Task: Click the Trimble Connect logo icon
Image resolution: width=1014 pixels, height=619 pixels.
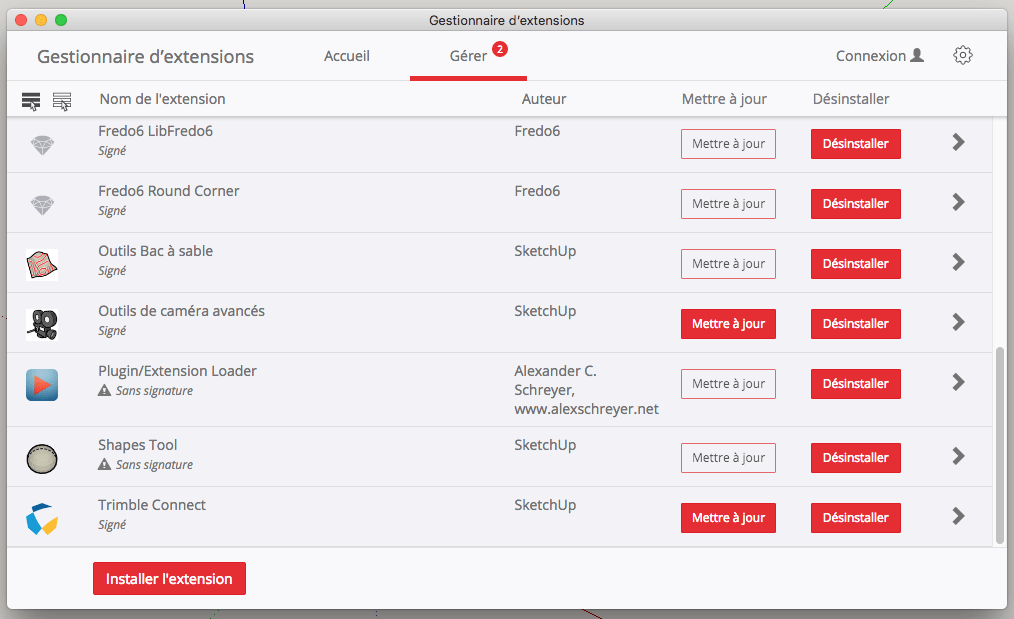Action: click(x=42, y=519)
